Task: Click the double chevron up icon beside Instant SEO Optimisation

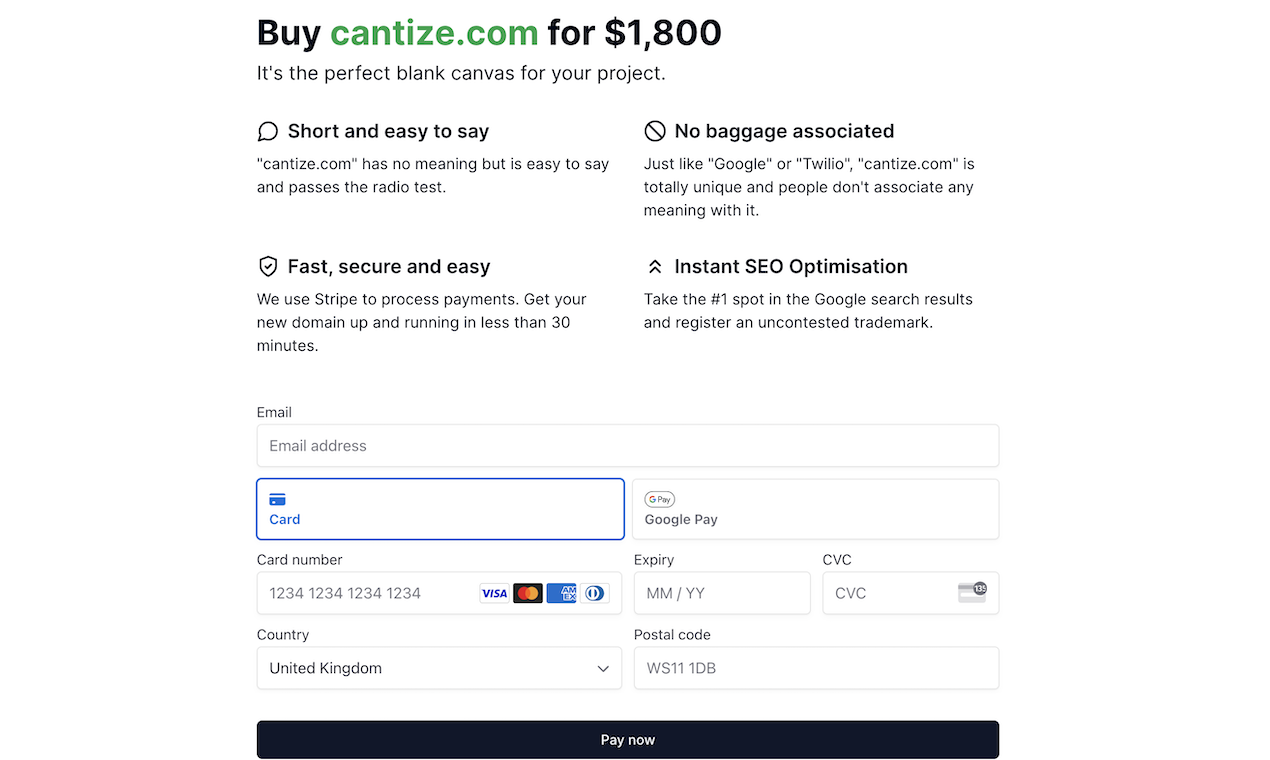Action: [655, 267]
